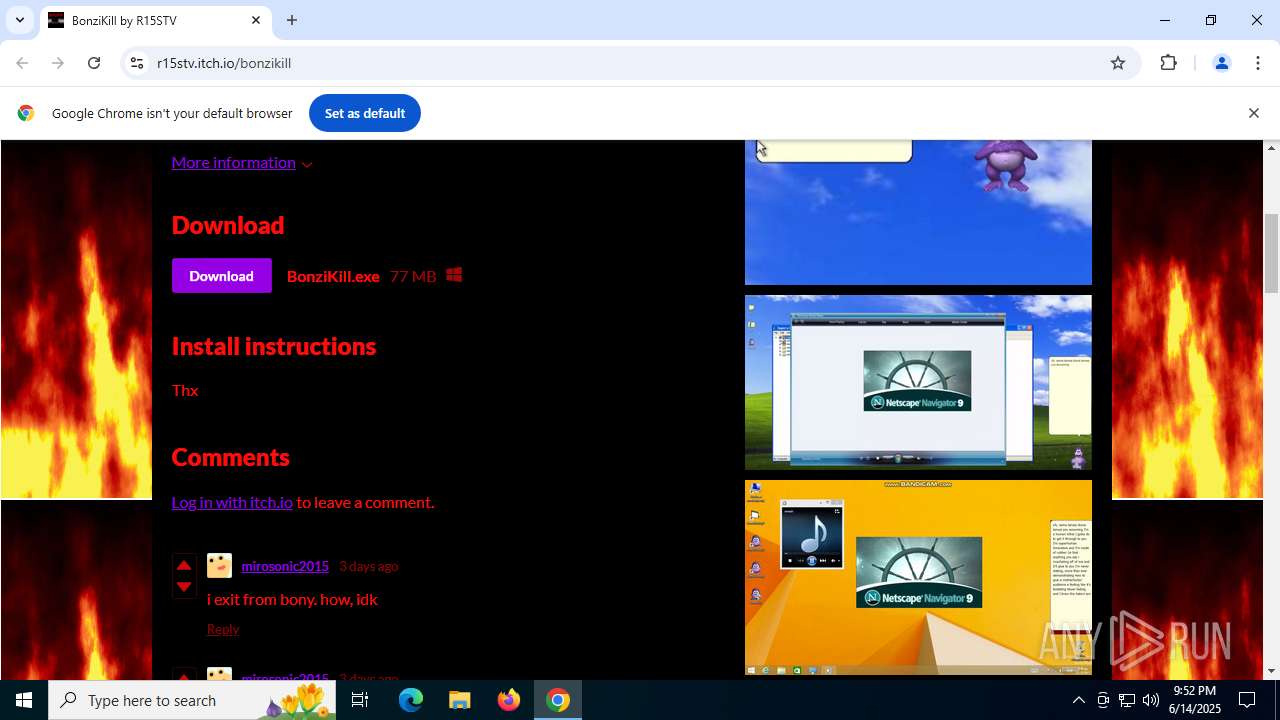Downvote first mirosonic2015 comment

184,587
